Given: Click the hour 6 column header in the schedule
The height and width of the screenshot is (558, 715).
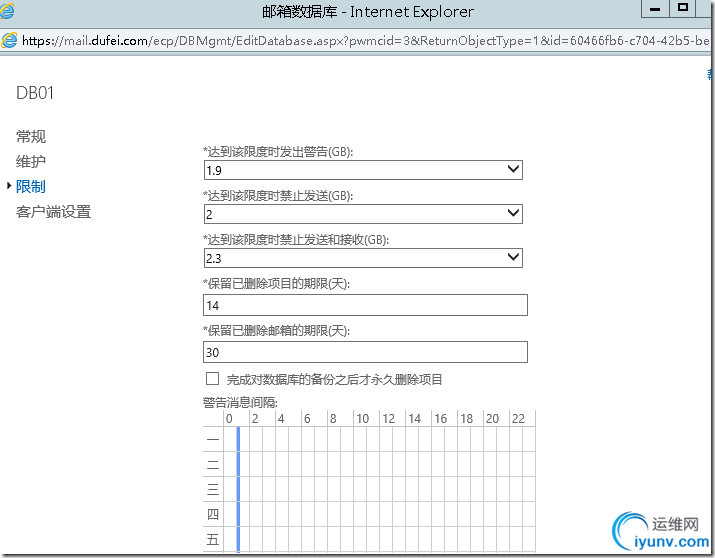Looking at the screenshot, I should coord(307,418).
